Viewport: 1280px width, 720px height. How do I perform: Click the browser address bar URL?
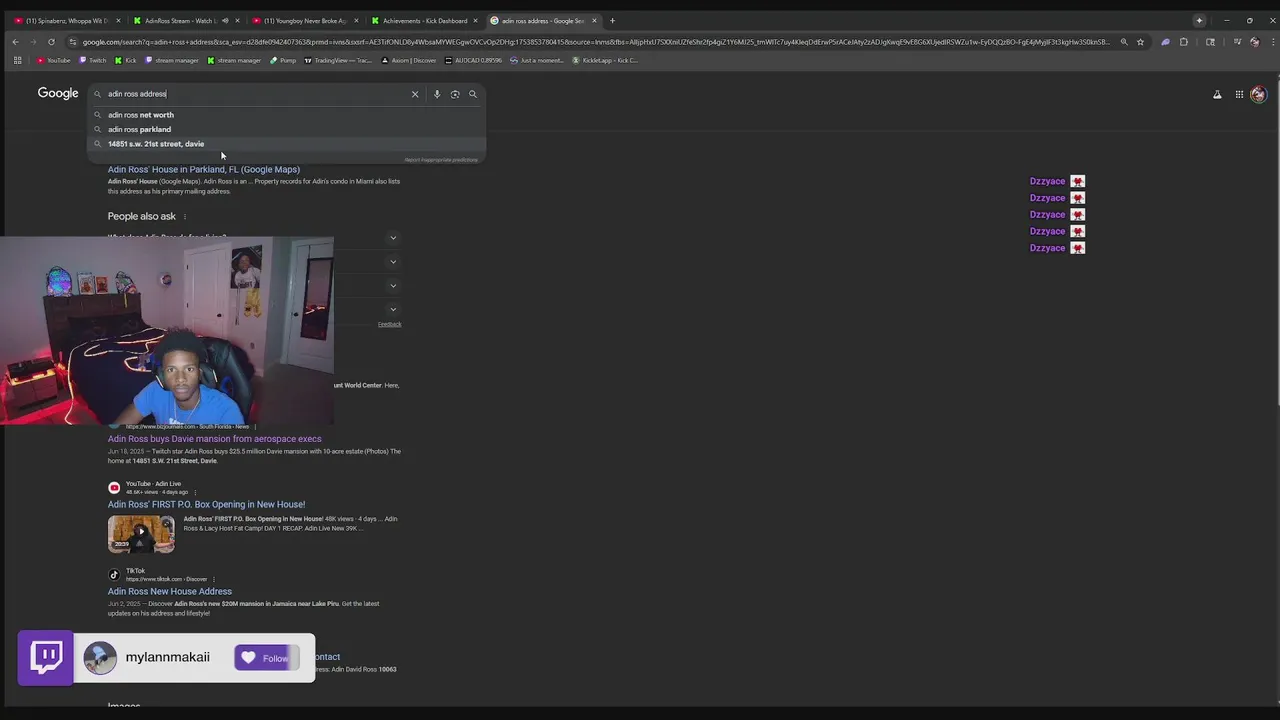[595, 42]
